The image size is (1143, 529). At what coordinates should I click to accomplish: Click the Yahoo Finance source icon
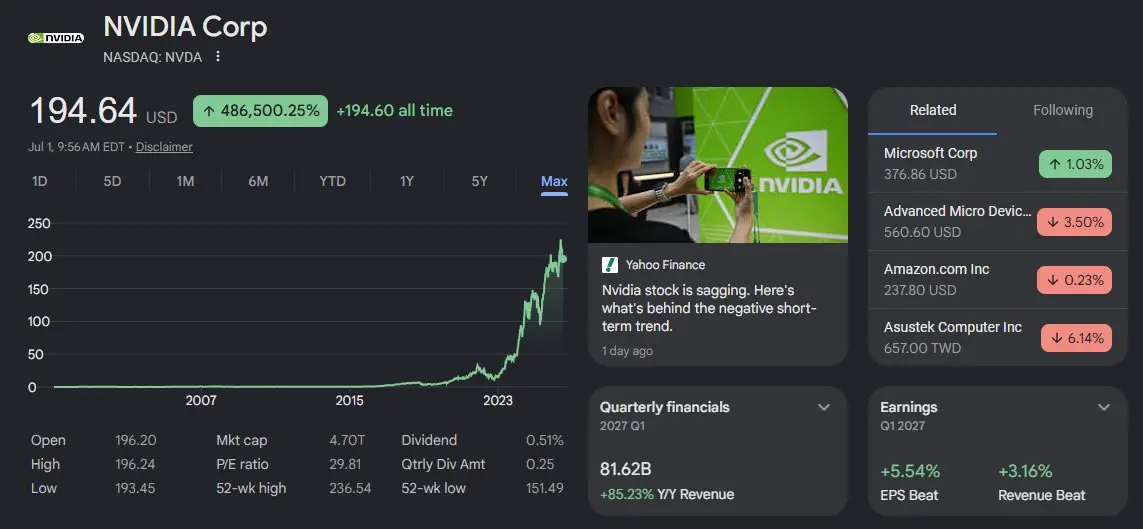pos(609,264)
